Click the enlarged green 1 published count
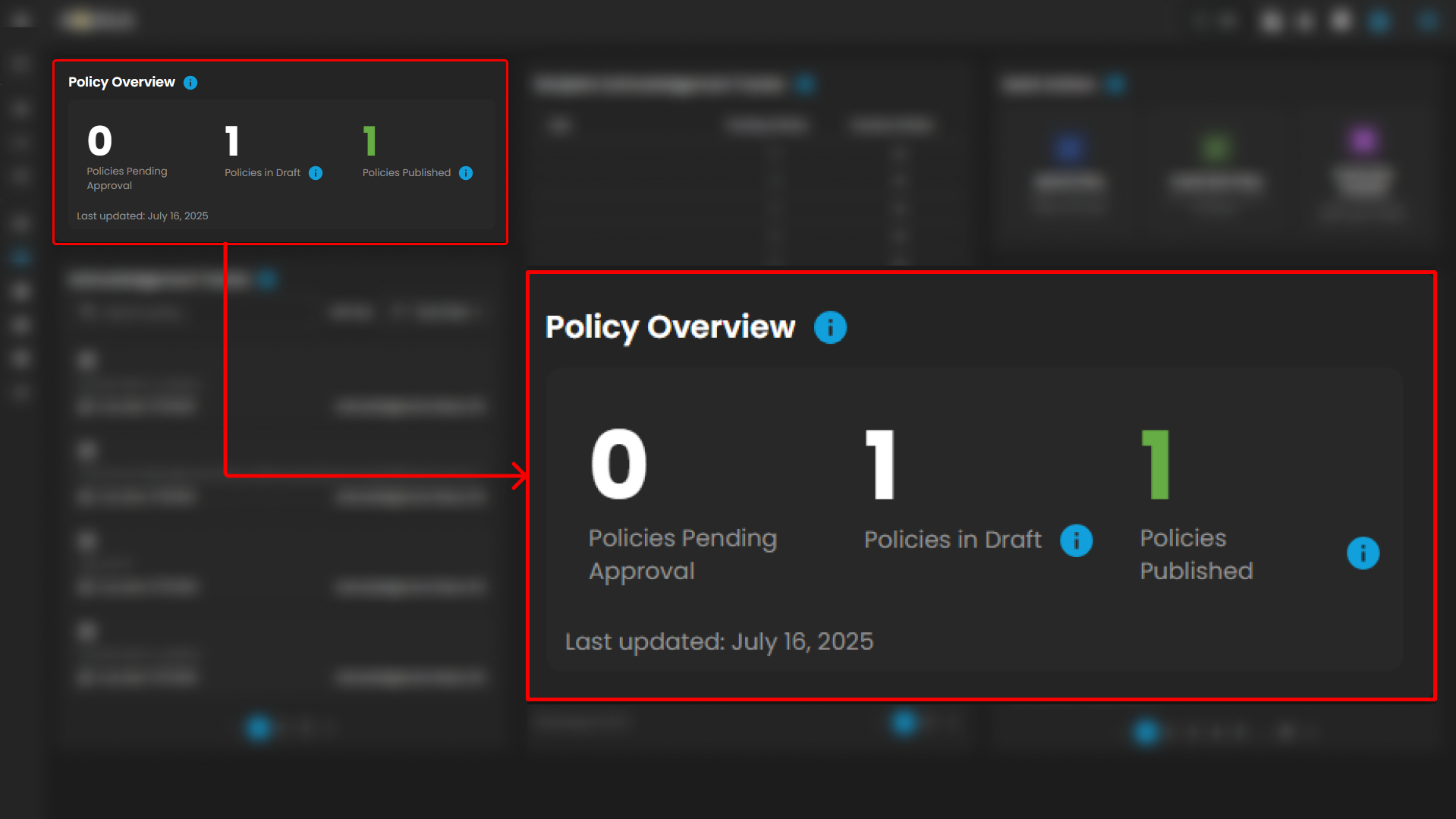The width and height of the screenshot is (1456, 819). 1156,464
